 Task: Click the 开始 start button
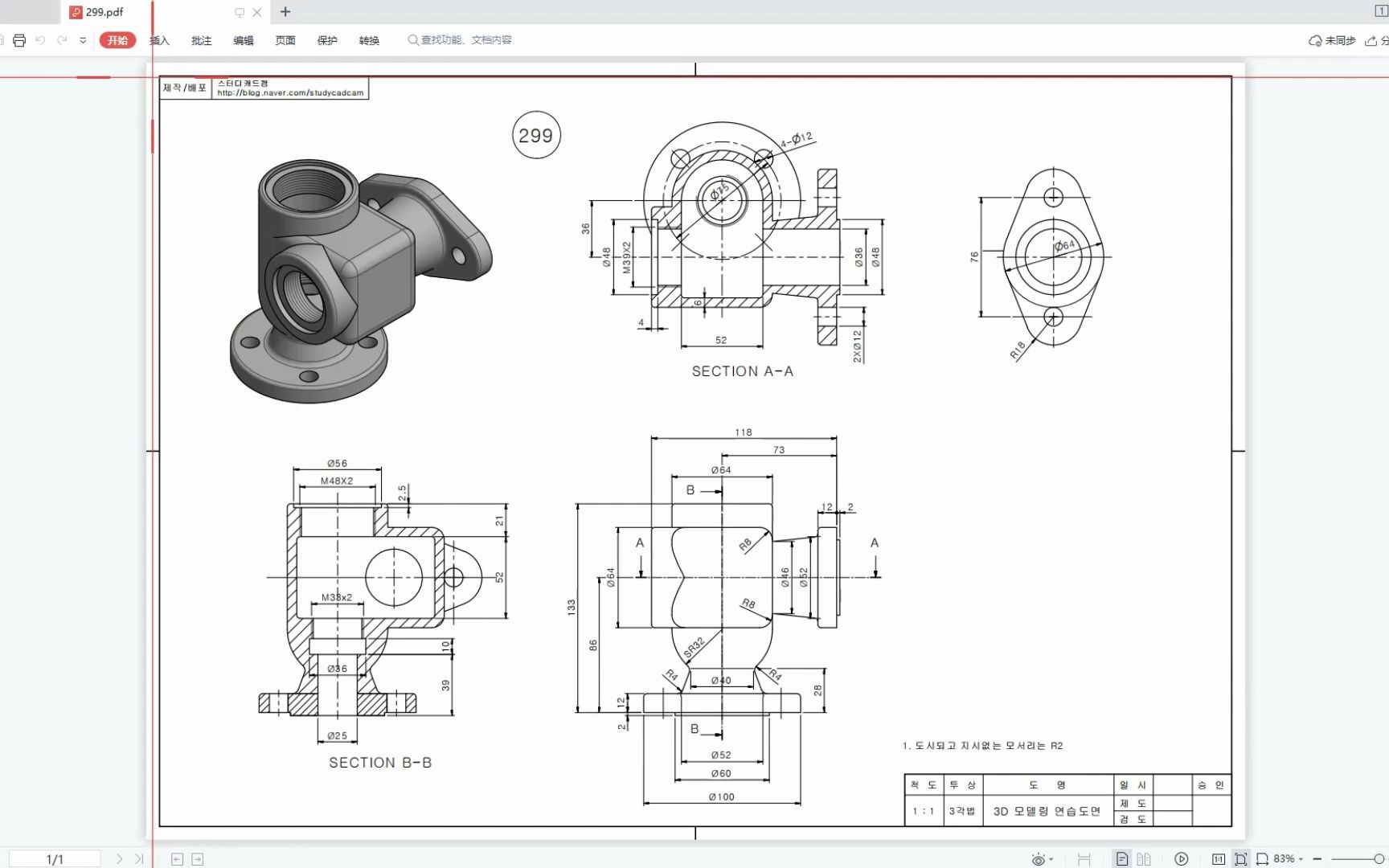pos(117,39)
